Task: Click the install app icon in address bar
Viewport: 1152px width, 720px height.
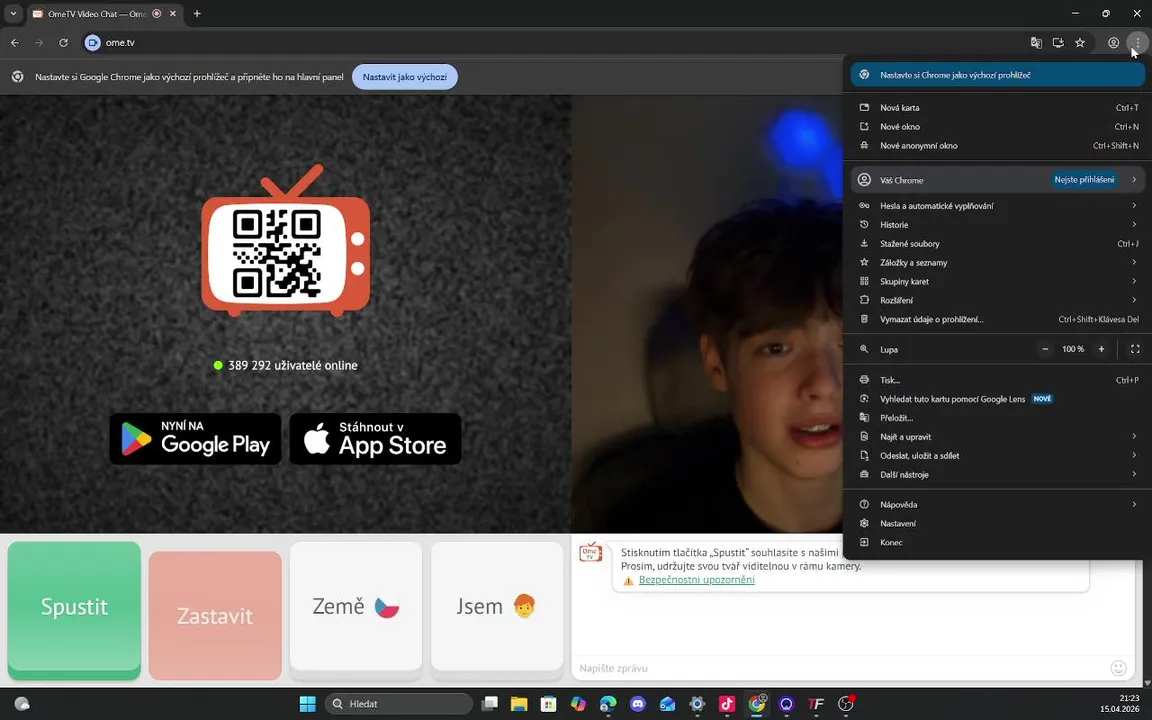Action: click(1058, 43)
